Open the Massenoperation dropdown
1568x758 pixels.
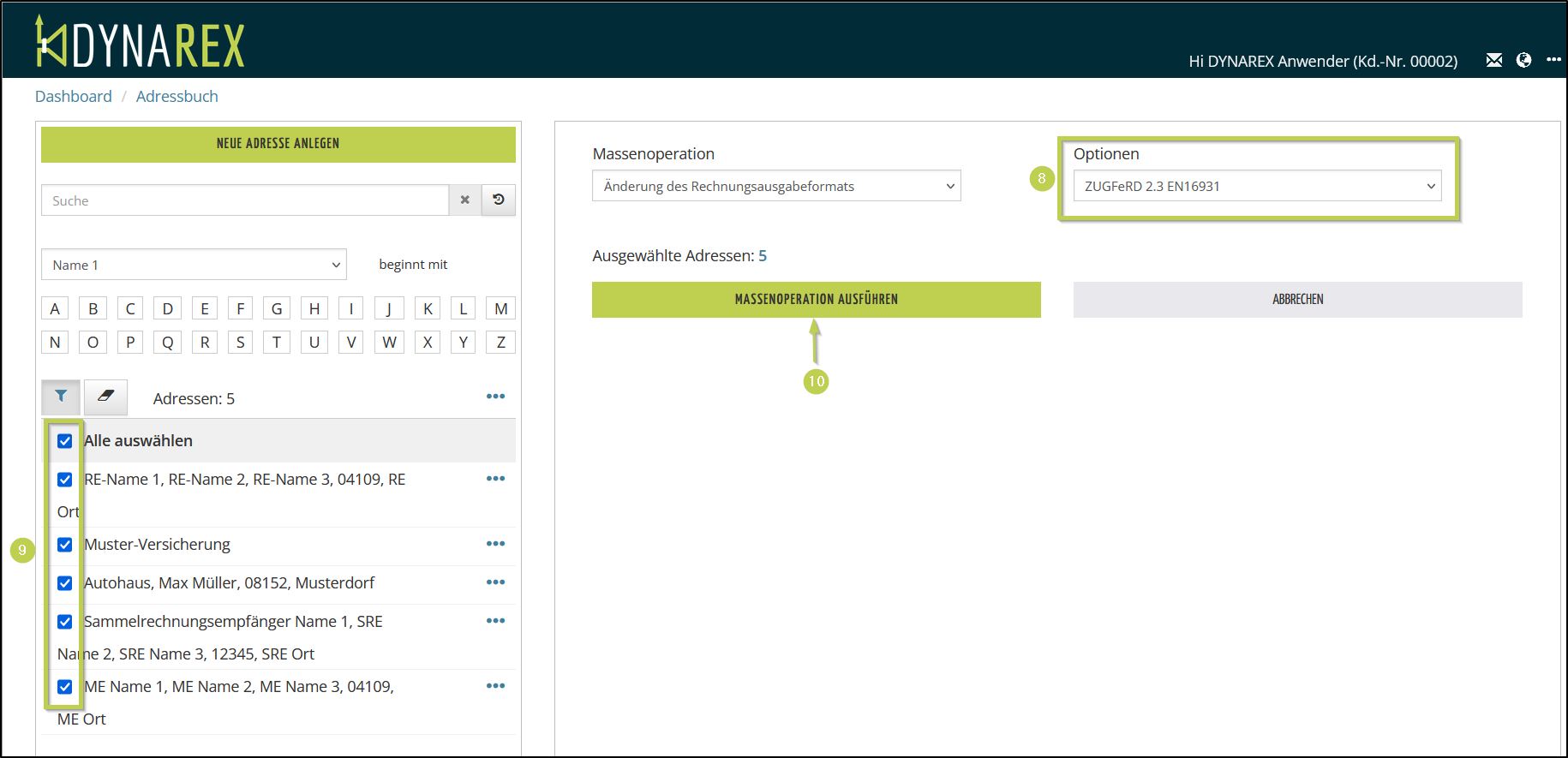[776, 186]
